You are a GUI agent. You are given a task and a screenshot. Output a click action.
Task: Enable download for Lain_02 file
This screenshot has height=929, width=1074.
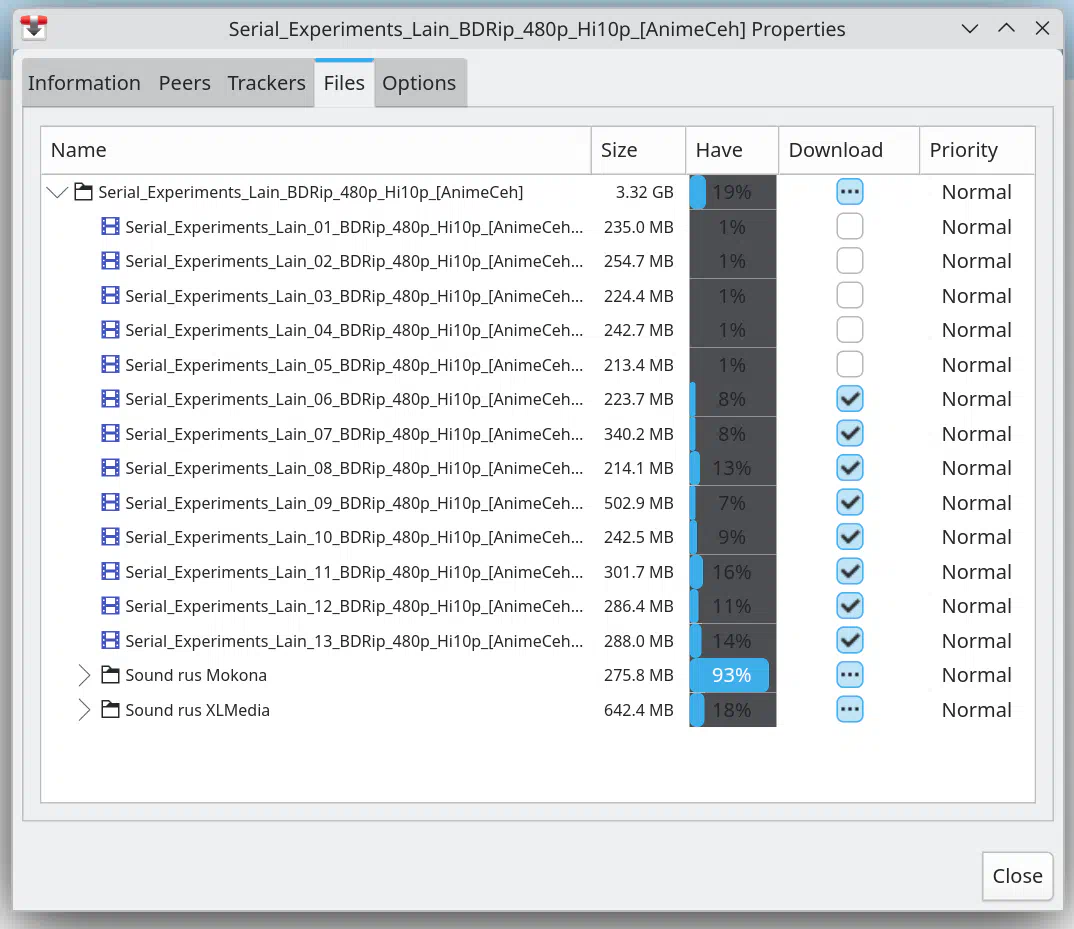tap(849, 260)
